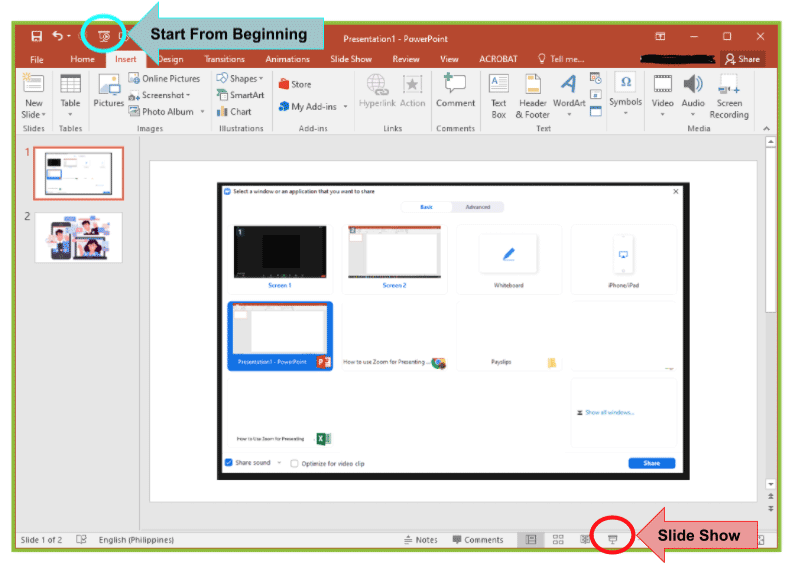Expand the Audio dropdown arrow
796x567 pixels.
(693, 115)
